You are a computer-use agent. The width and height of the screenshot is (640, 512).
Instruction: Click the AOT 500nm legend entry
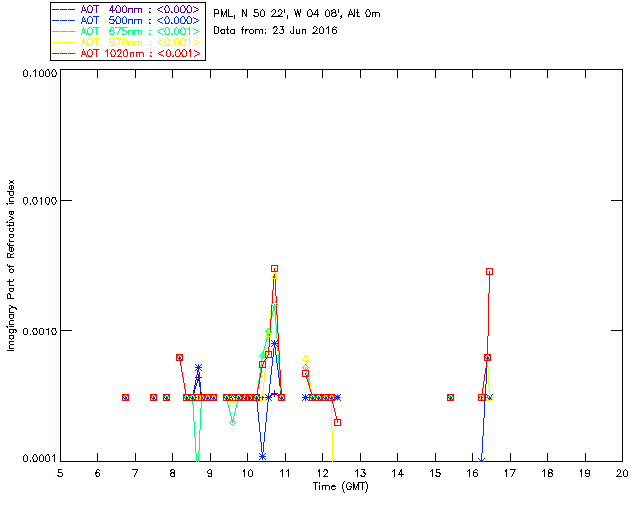click(126, 20)
